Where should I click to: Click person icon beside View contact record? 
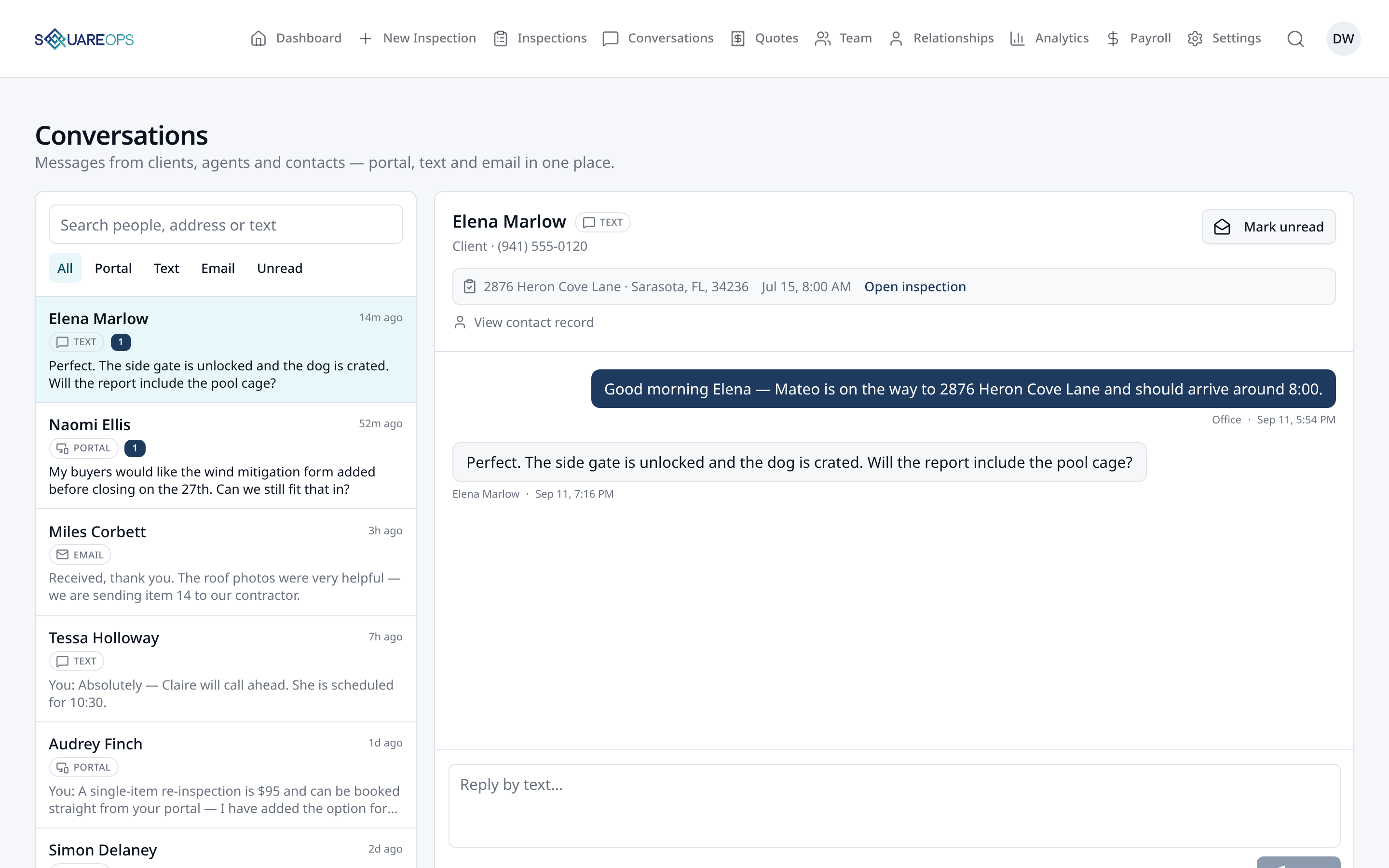(x=460, y=322)
